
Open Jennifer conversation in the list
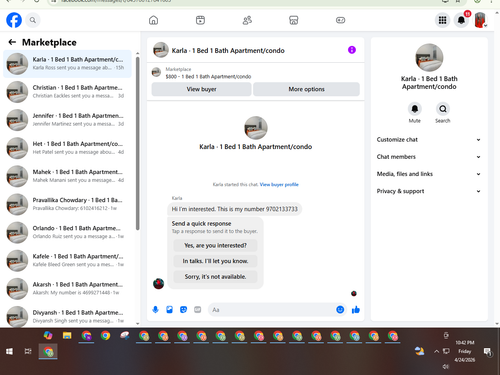[67, 120]
